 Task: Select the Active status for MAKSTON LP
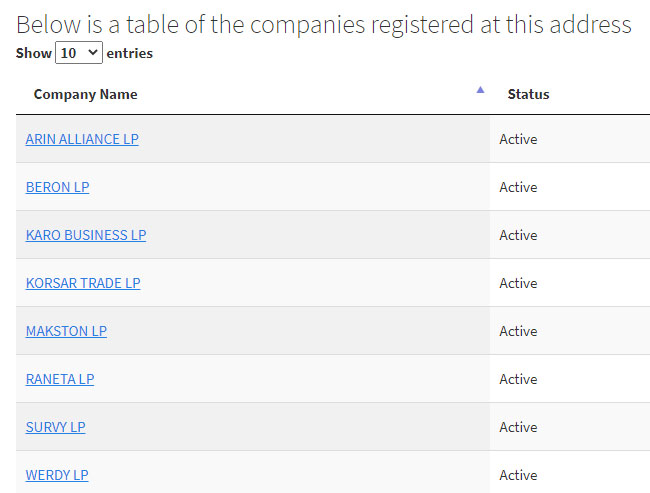pyautogui.click(x=518, y=331)
